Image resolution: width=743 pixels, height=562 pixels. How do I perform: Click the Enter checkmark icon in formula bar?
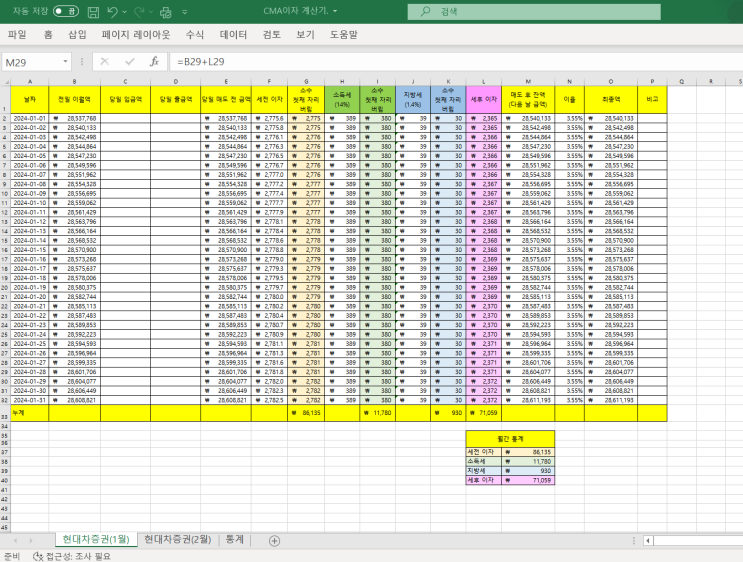click(x=129, y=61)
